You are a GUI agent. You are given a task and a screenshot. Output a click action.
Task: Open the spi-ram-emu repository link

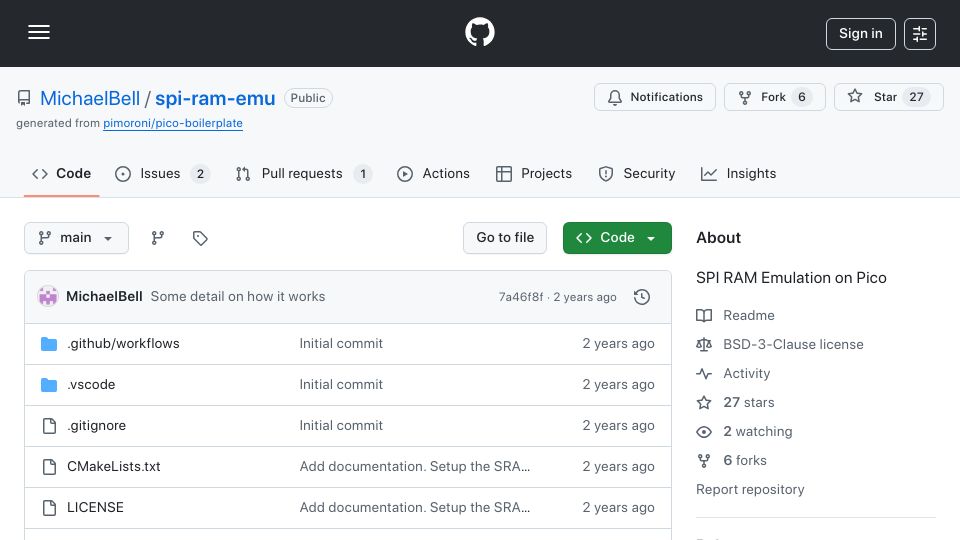click(215, 99)
